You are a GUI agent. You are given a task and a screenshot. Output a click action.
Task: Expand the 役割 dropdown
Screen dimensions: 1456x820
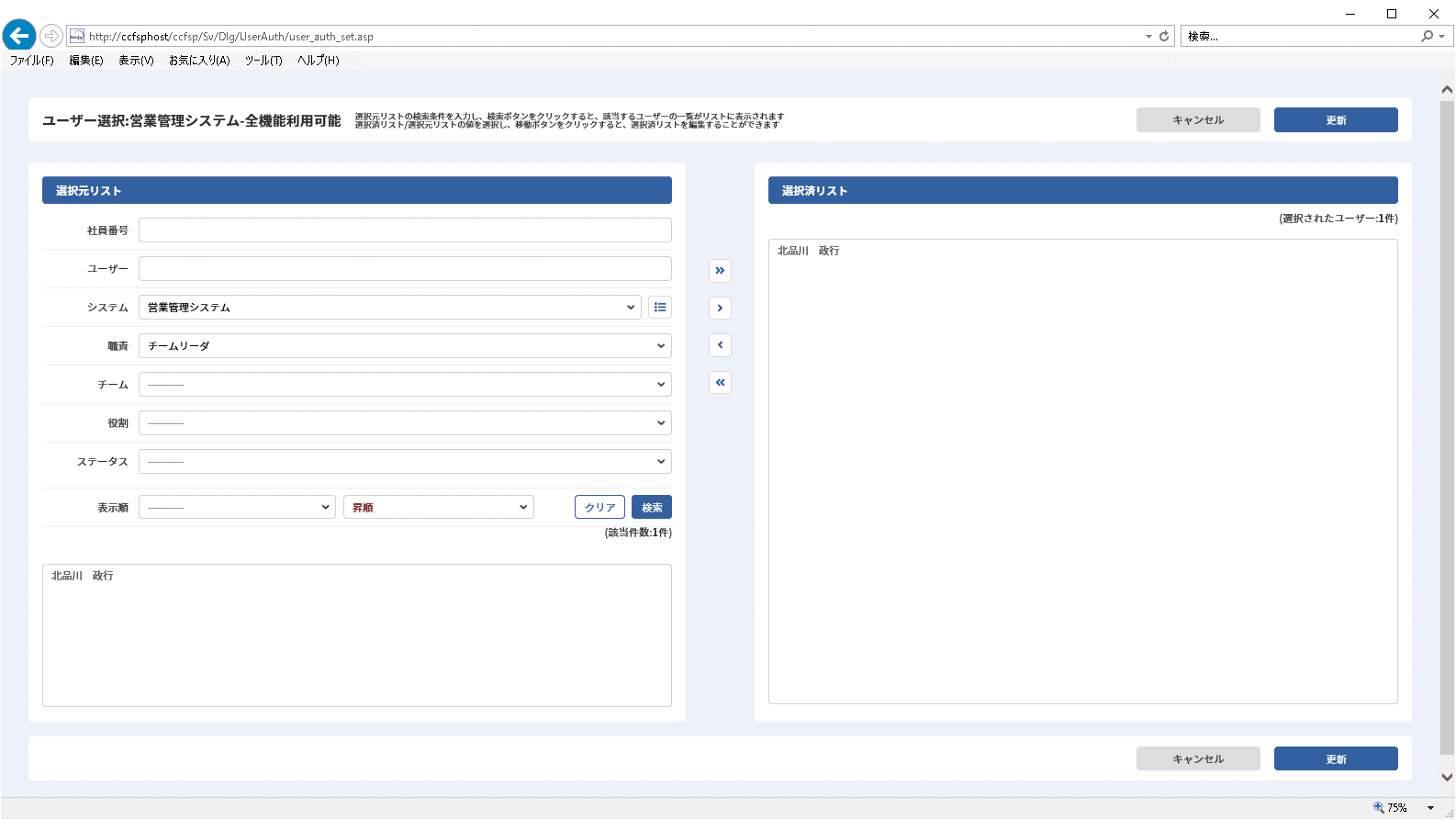click(405, 423)
